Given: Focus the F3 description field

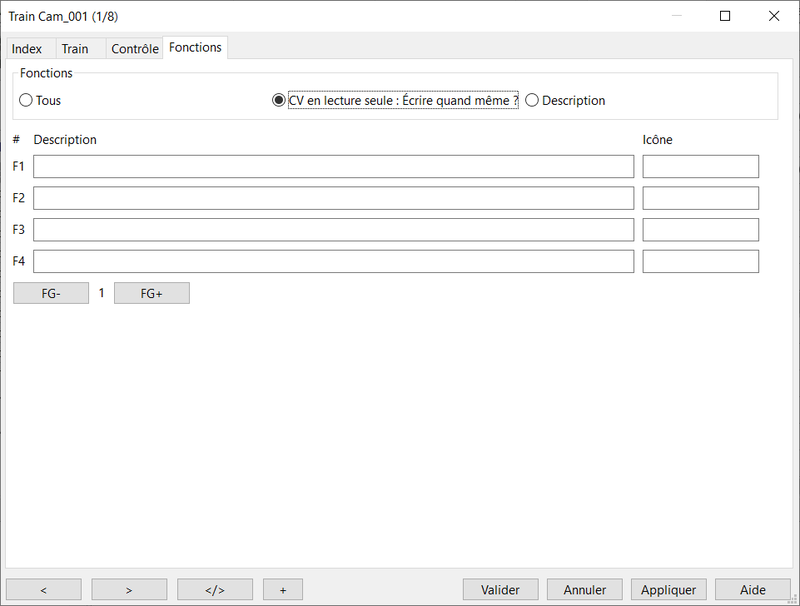Looking at the screenshot, I should tap(333, 230).
